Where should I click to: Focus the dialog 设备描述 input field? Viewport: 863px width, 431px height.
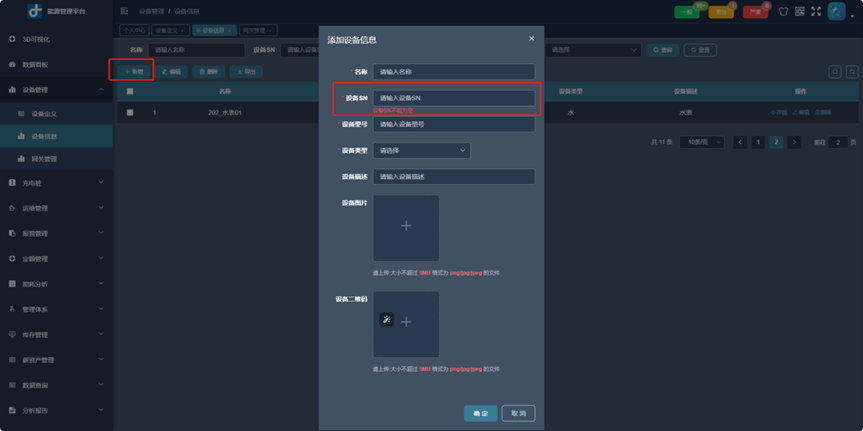coord(454,177)
